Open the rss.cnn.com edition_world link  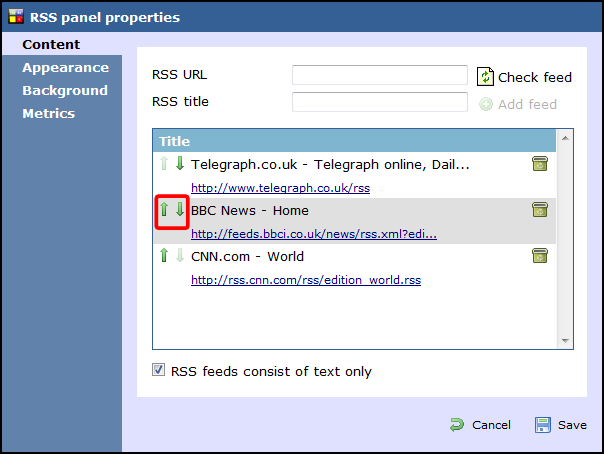tap(306, 280)
